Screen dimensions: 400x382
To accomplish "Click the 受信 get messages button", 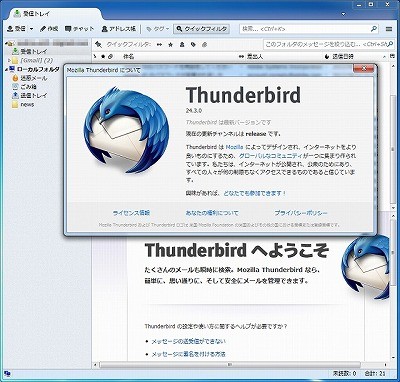I will (x=16, y=29).
